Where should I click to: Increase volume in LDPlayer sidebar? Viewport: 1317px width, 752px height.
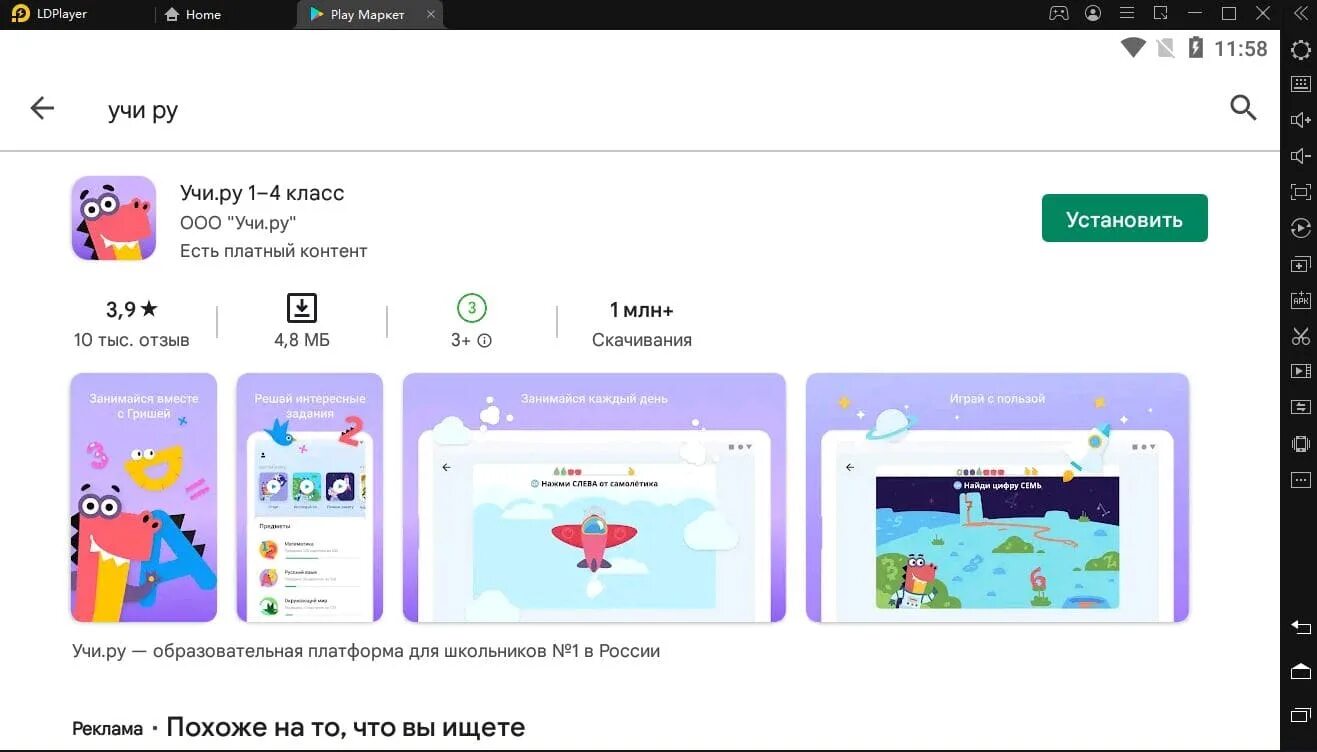[1300, 120]
